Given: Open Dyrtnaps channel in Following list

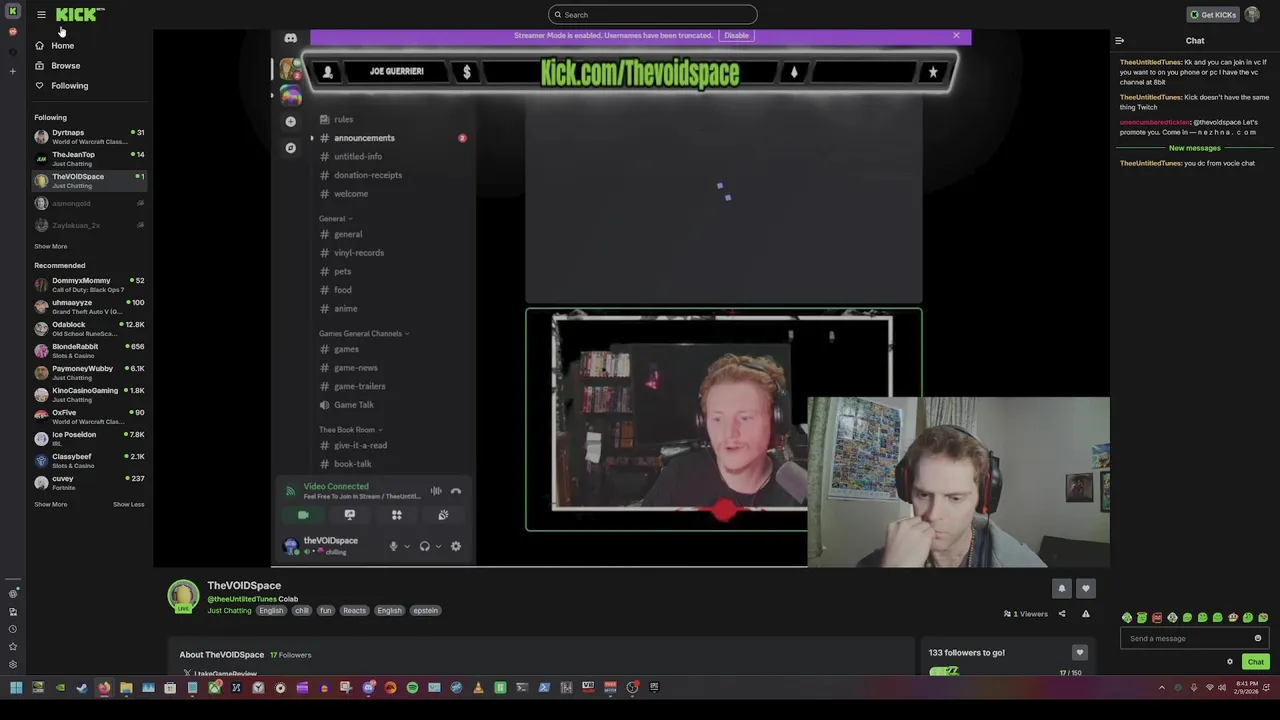Looking at the screenshot, I should click(x=89, y=136).
